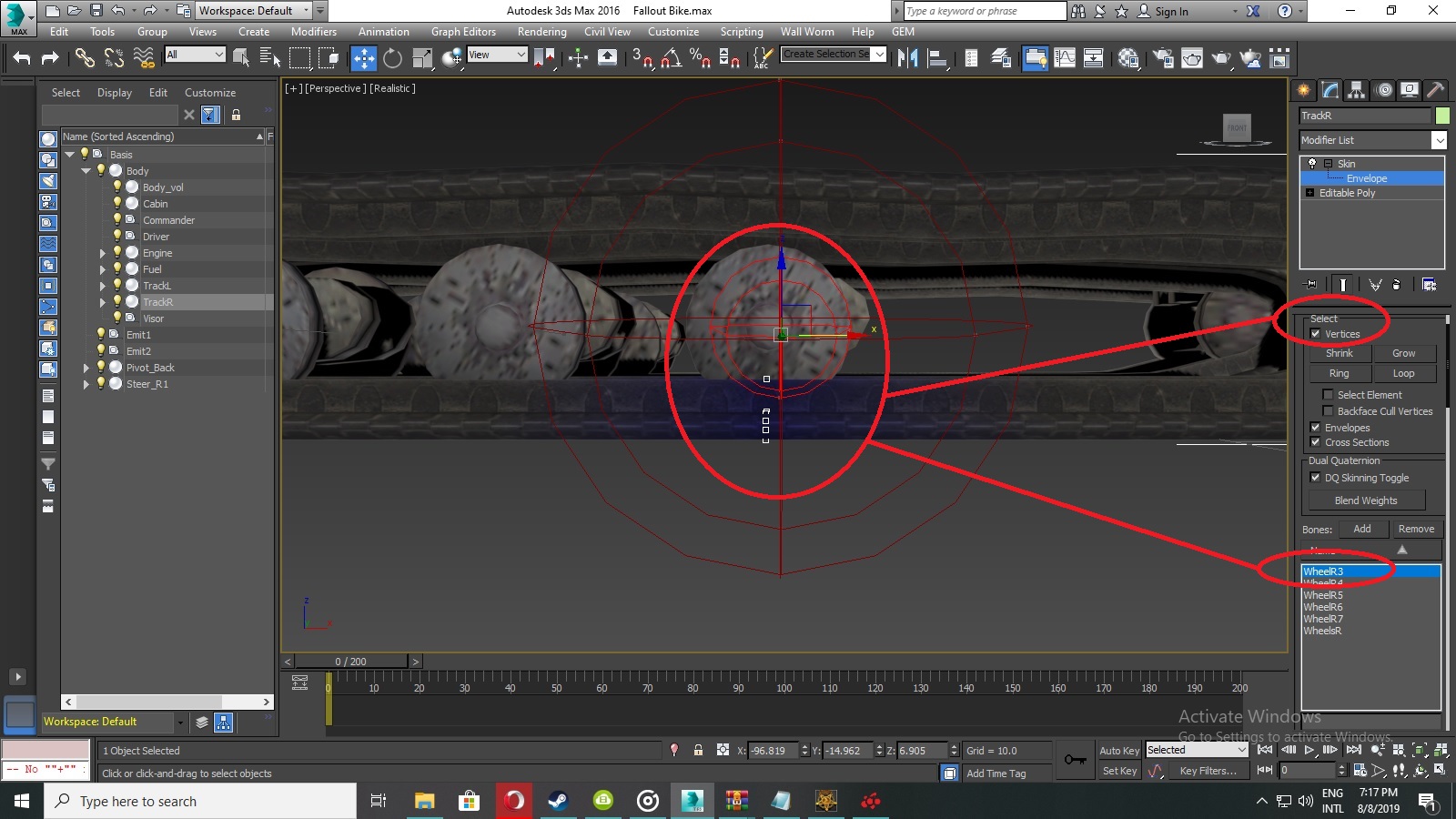Enable Backface Cull Vertices
The image size is (1456, 819).
1328,411
